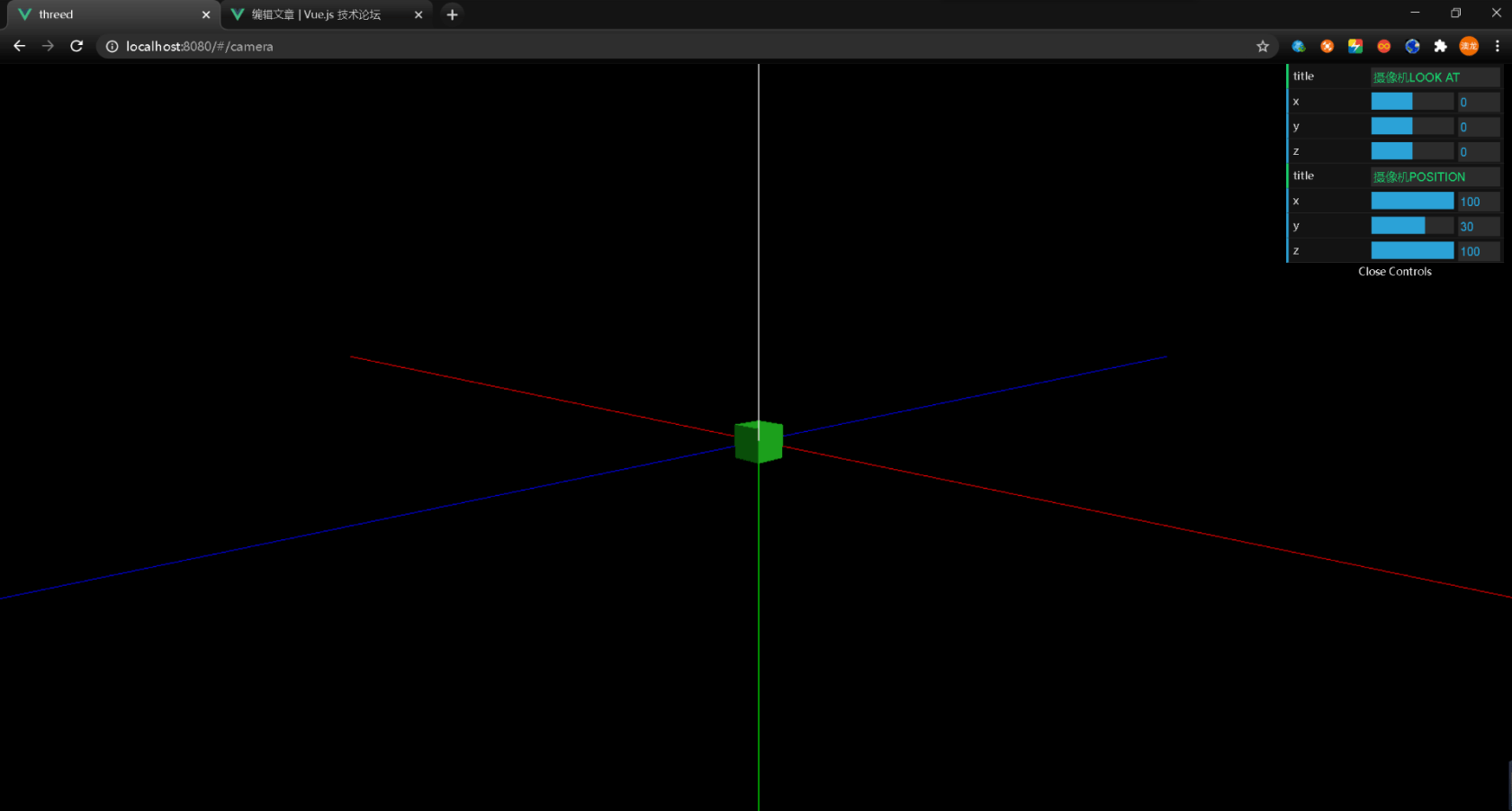Viewport: 1512px width, 811px height.
Task: Click the 摄像机LOOK AT title field
Action: click(1435, 77)
